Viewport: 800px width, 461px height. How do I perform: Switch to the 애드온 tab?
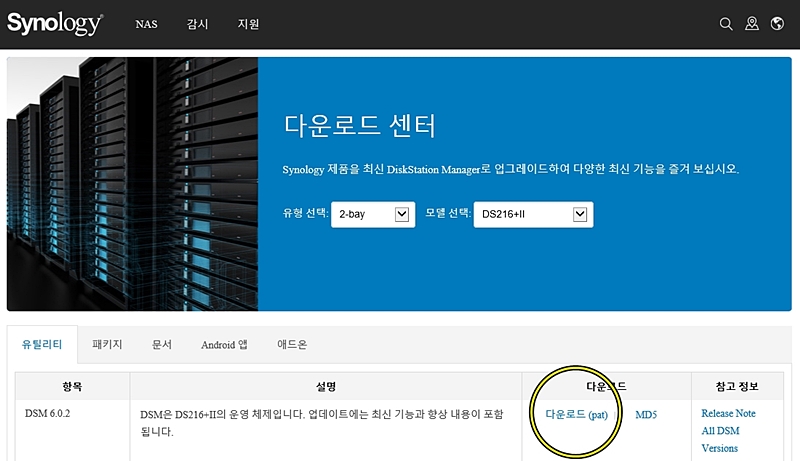click(x=292, y=344)
